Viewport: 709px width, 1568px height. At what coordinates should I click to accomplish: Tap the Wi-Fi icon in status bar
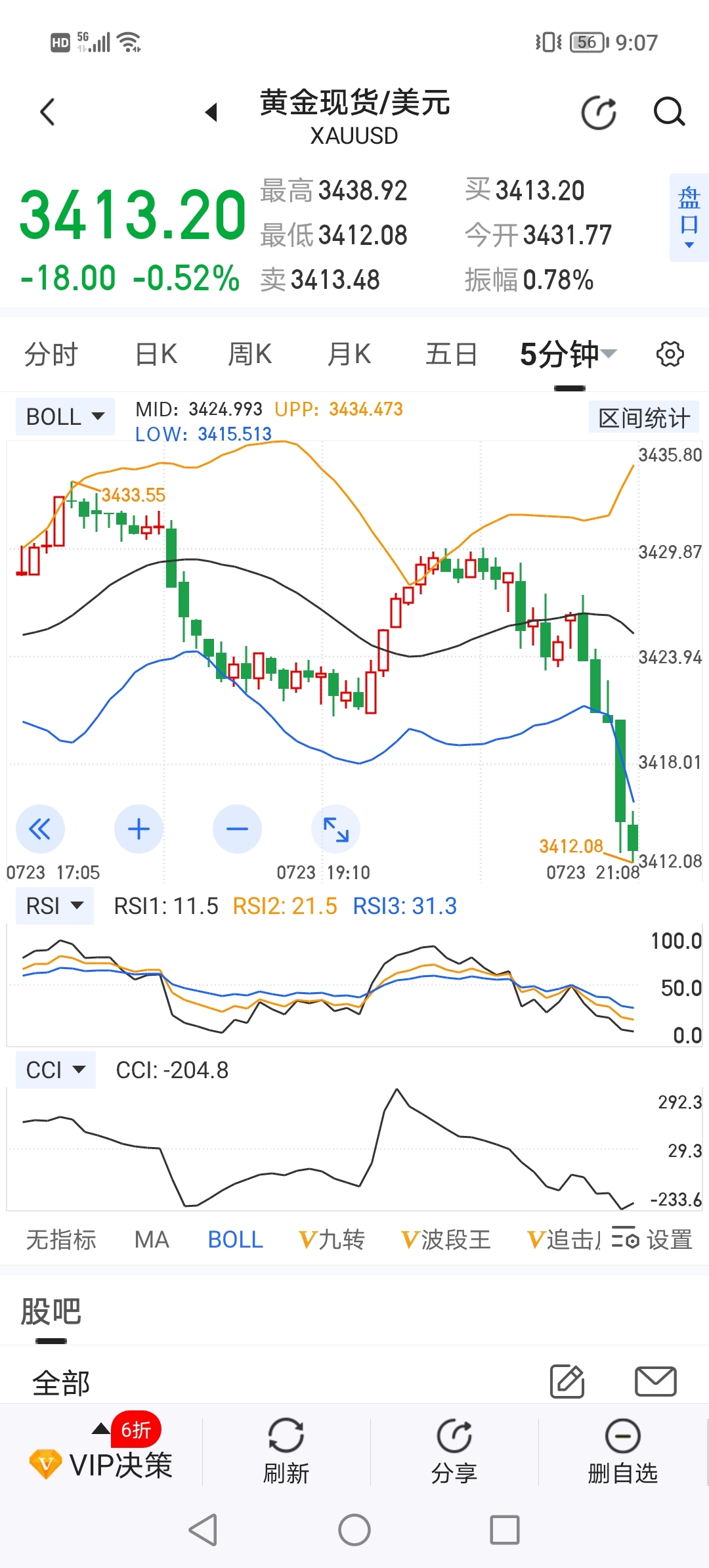pyautogui.click(x=129, y=42)
